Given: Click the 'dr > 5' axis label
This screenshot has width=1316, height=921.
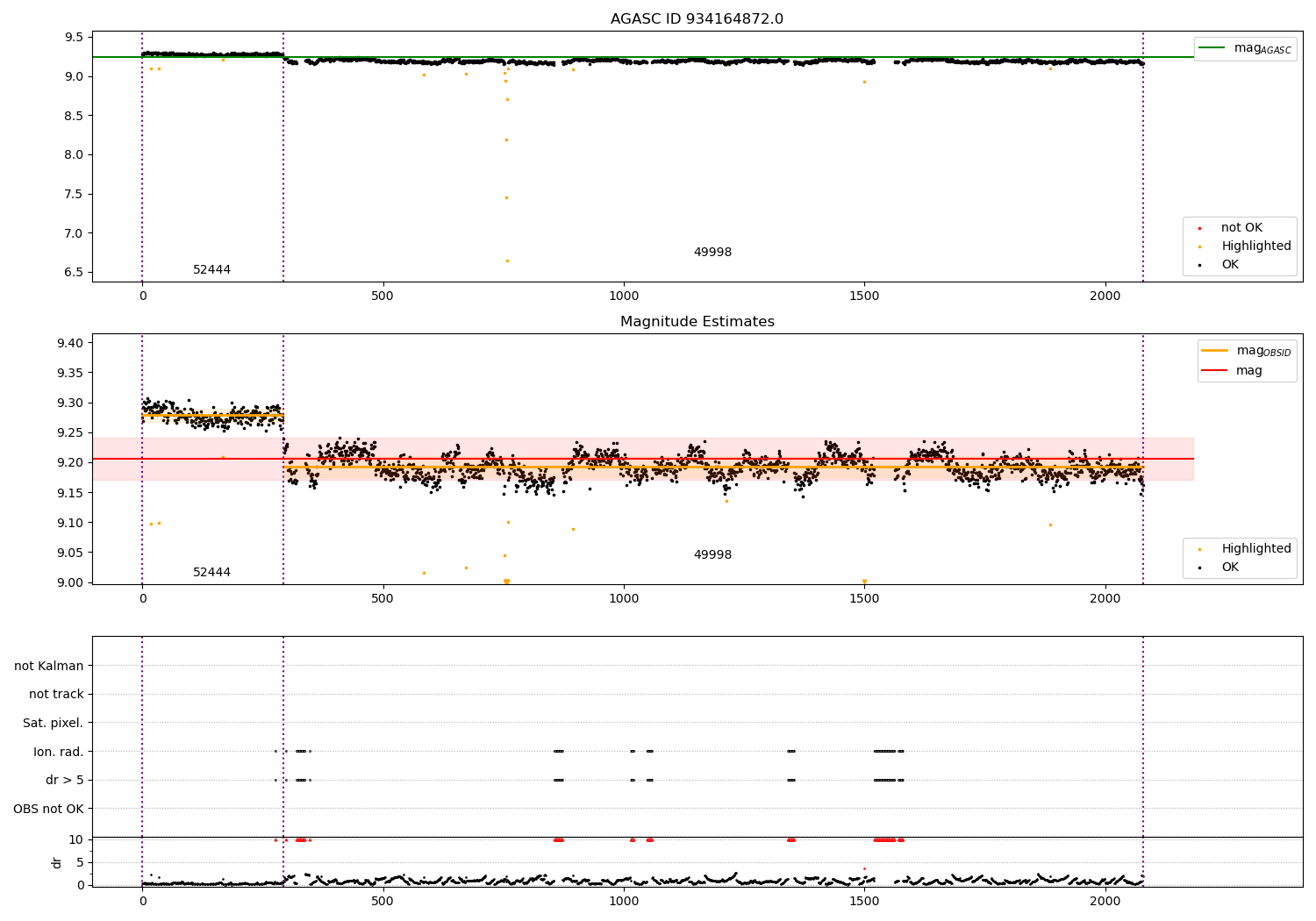Looking at the screenshot, I should pyautogui.click(x=65, y=781).
